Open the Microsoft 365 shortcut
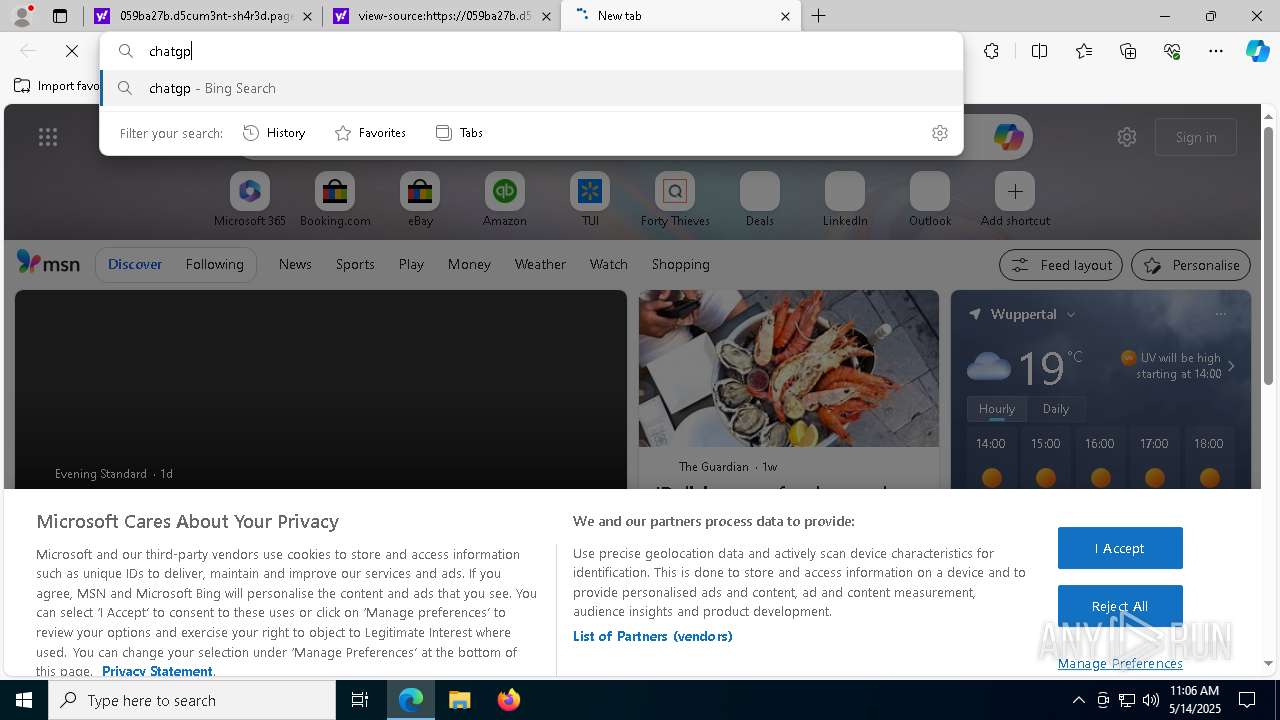 (250, 200)
